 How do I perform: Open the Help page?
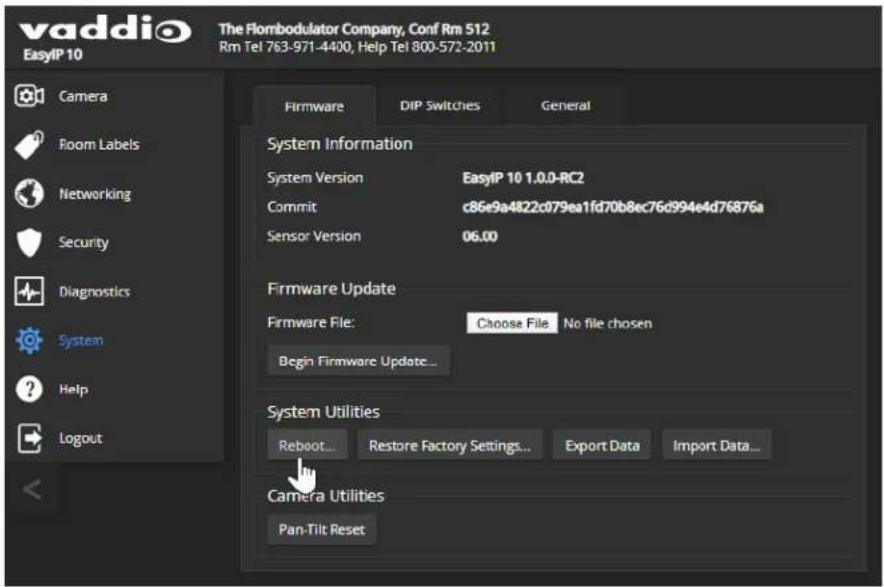[73, 390]
